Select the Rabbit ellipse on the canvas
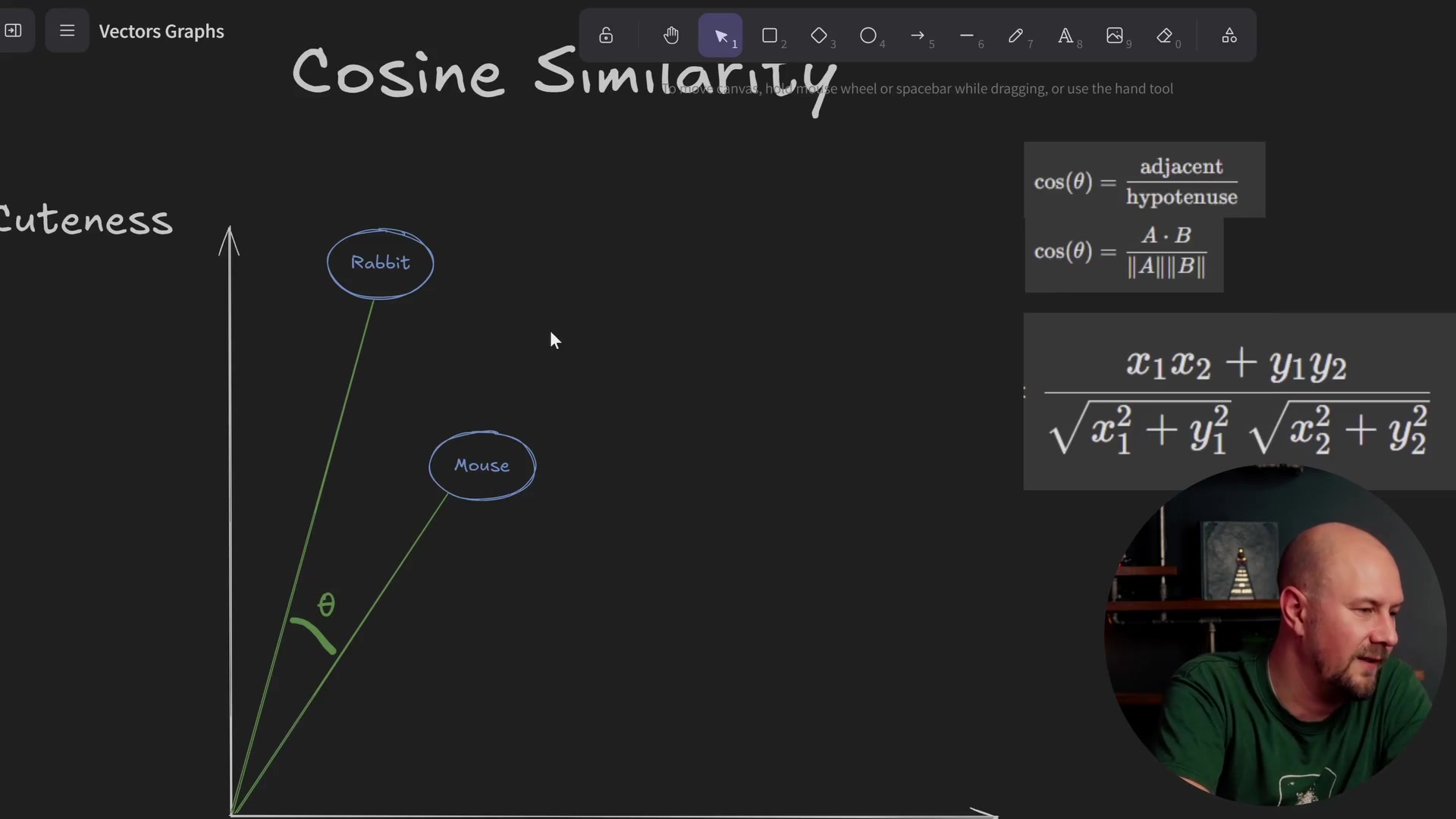The height and width of the screenshot is (819, 1456). click(381, 263)
